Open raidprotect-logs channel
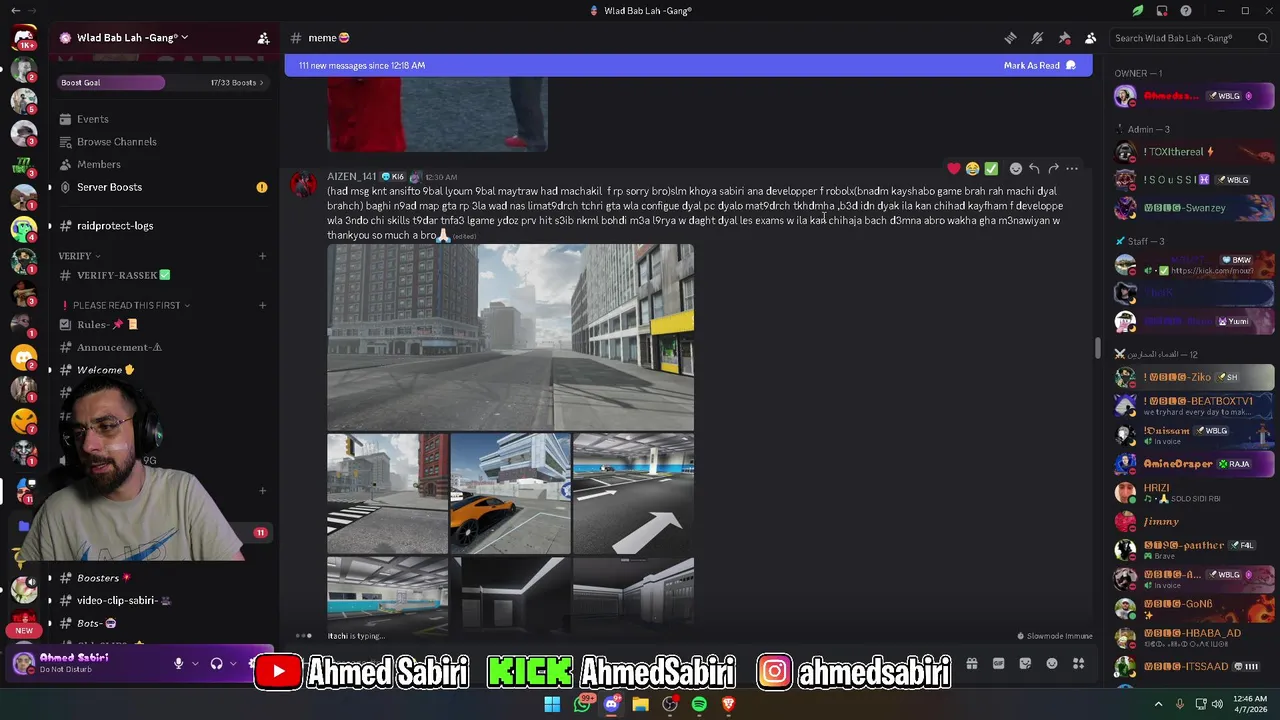 [162, 226]
